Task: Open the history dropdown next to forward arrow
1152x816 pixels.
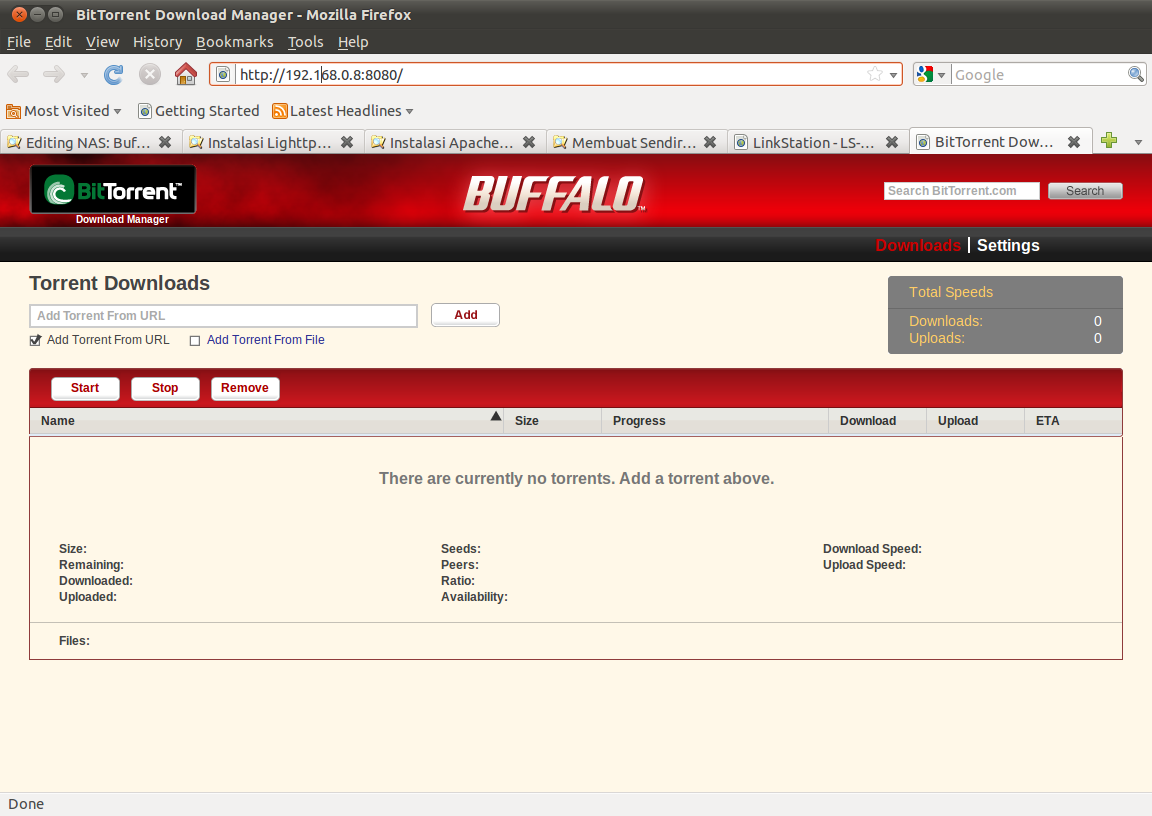Action: coord(84,75)
